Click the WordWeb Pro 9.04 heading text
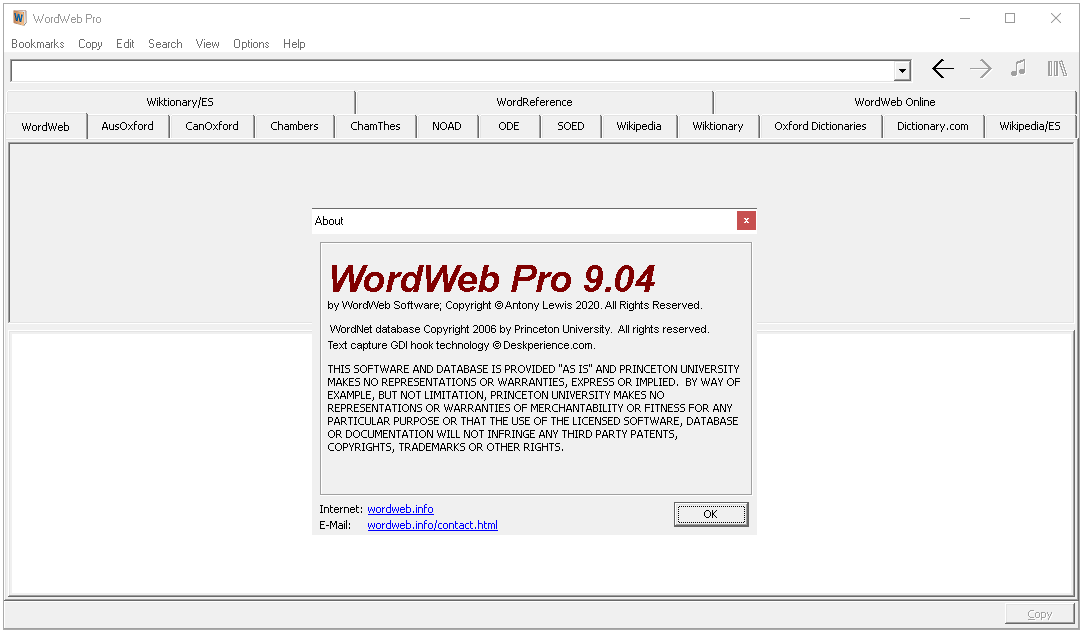Image resolution: width=1081 pixels, height=631 pixels. coord(492,279)
